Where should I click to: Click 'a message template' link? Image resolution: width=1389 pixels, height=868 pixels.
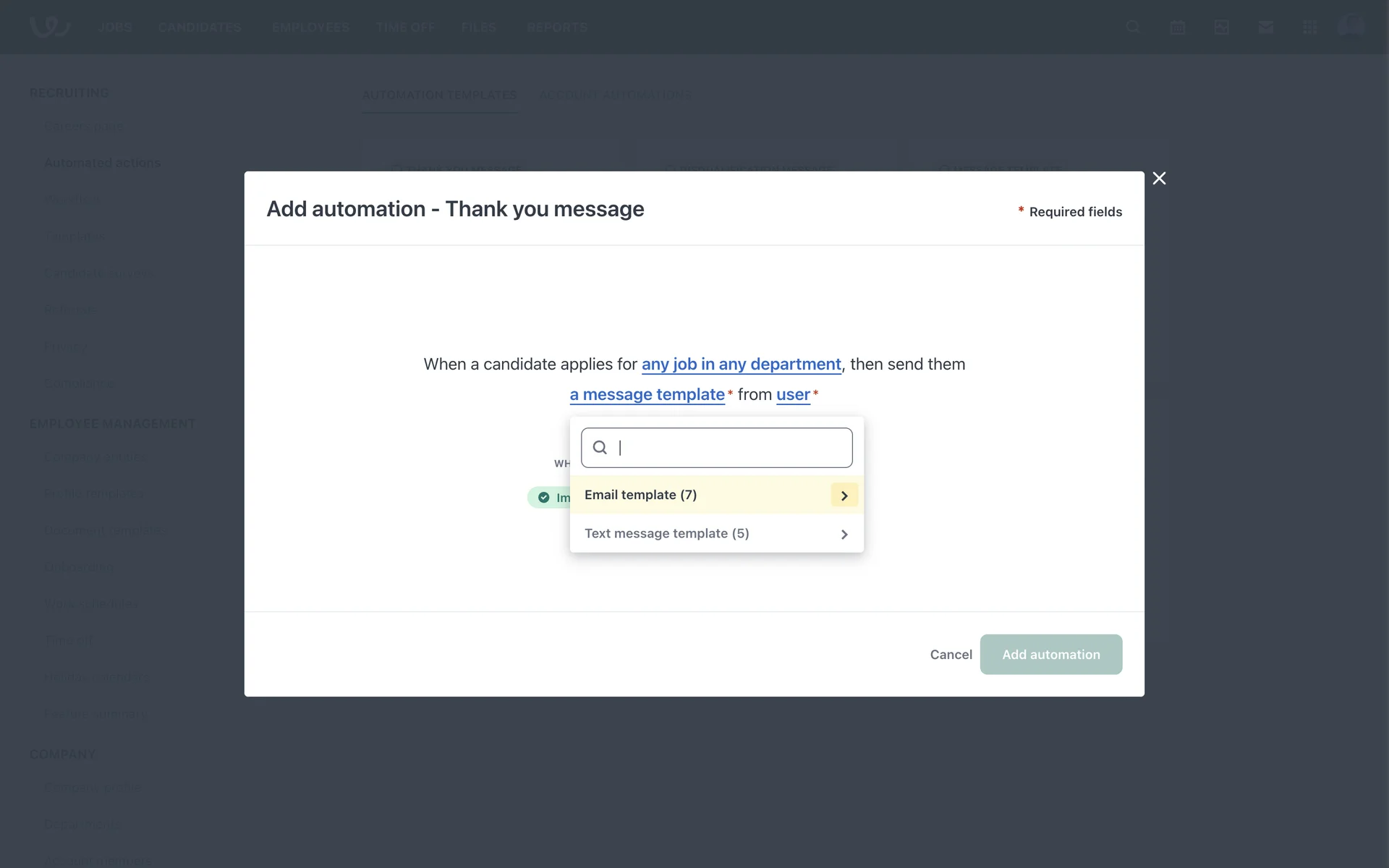(647, 395)
